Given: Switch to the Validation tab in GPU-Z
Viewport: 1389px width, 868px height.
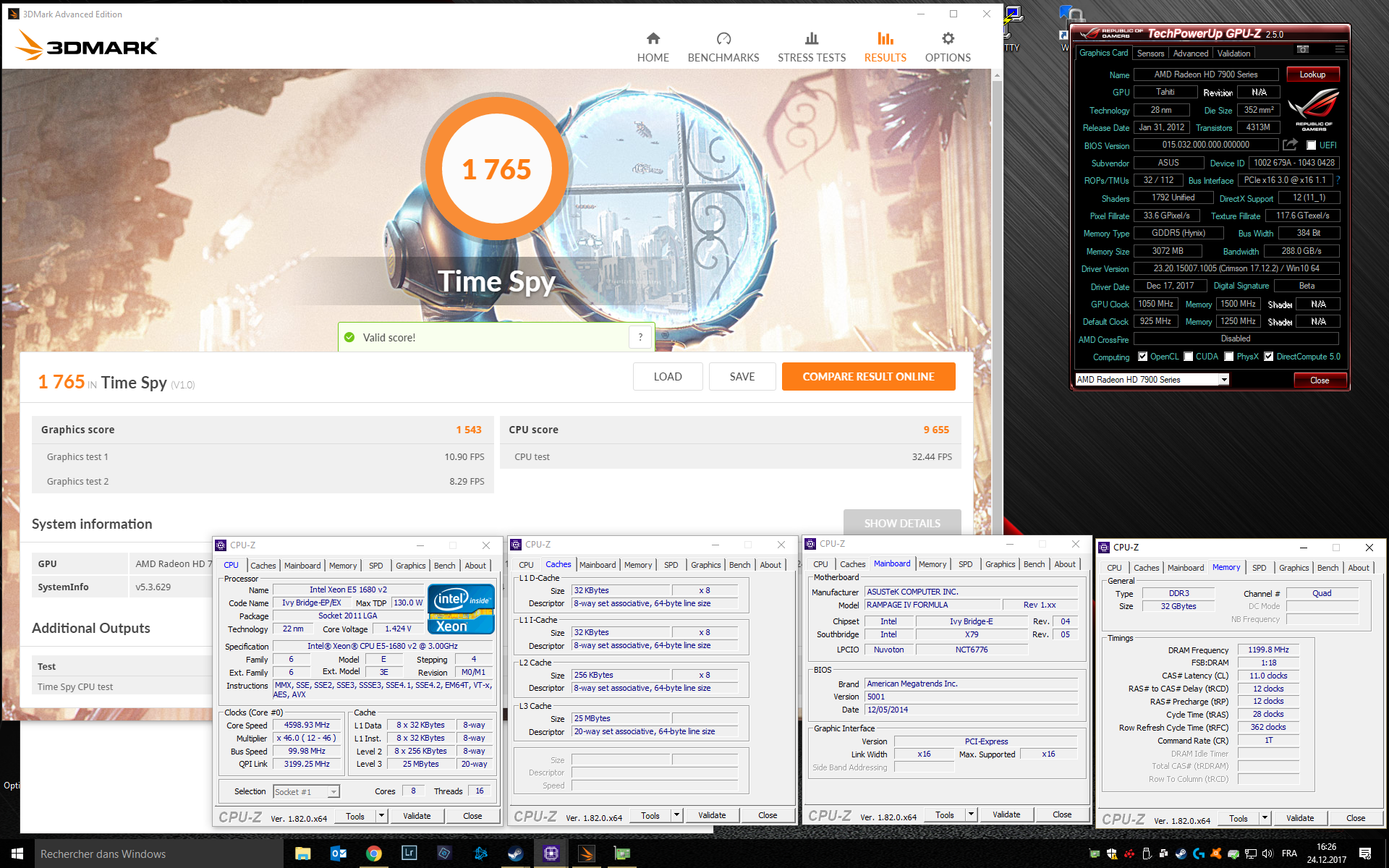Looking at the screenshot, I should 1233,54.
